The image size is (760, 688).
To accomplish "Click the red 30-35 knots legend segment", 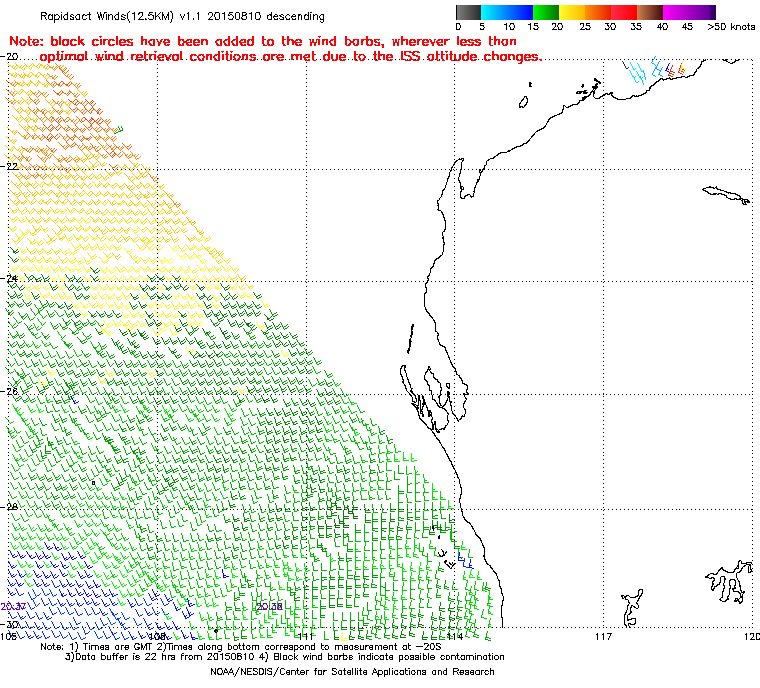I will 624,12.
